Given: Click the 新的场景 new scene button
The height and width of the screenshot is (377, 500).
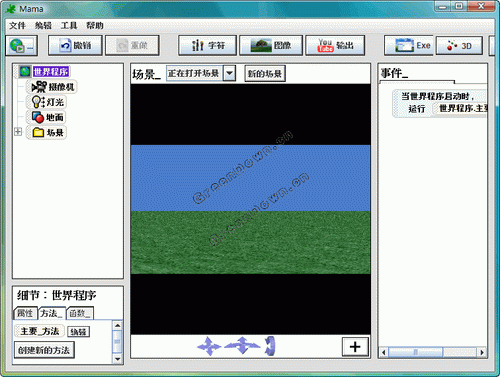Looking at the screenshot, I should pos(265,73).
